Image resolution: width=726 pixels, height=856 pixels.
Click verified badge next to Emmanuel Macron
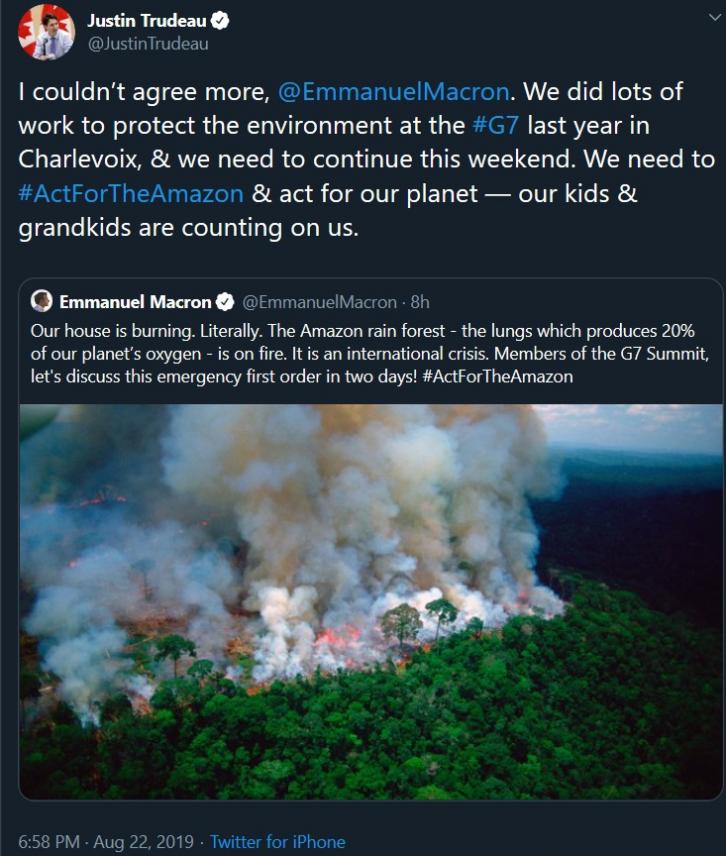click(226, 302)
